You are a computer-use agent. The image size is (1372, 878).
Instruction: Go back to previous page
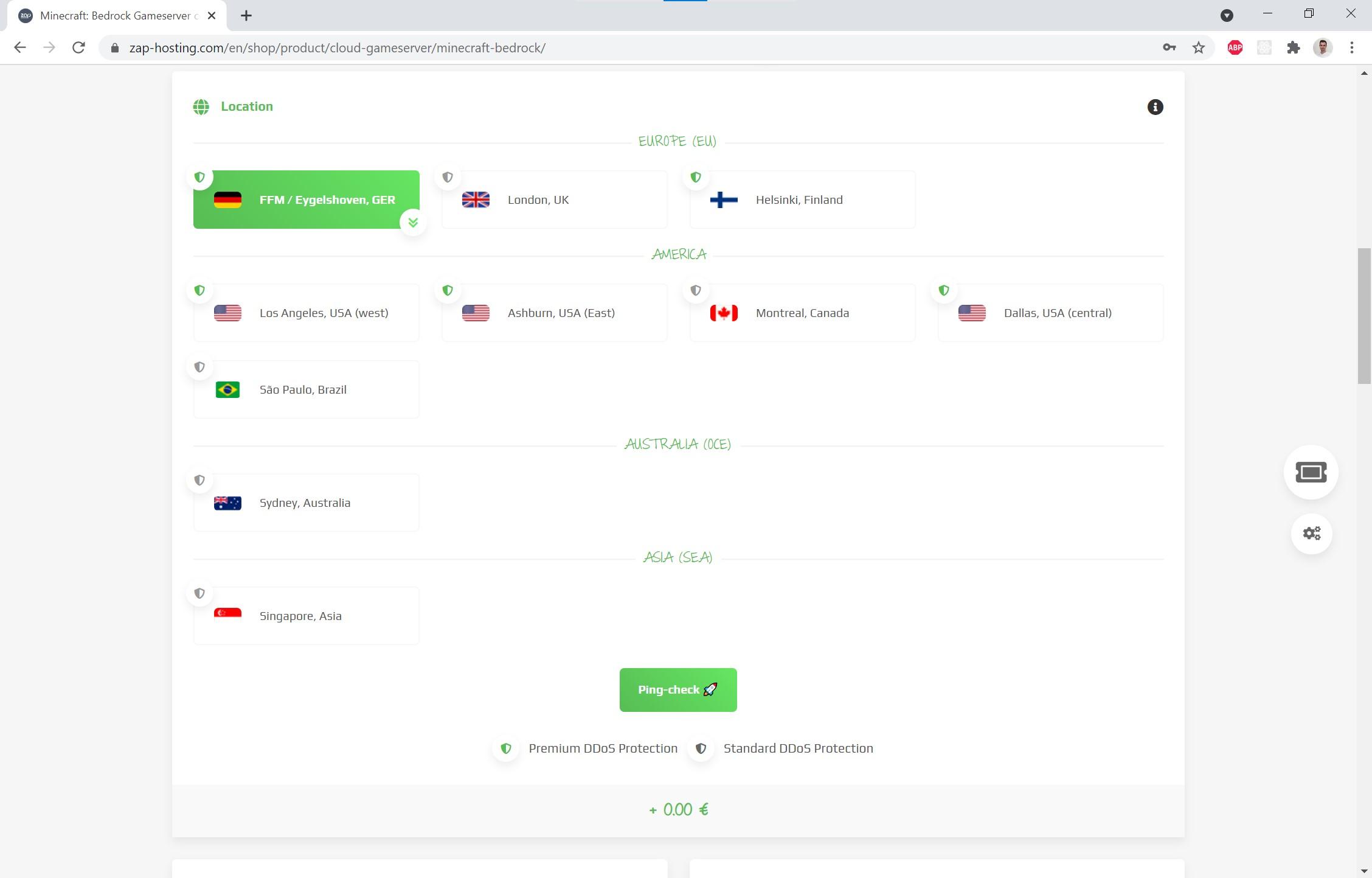point(20,47)
